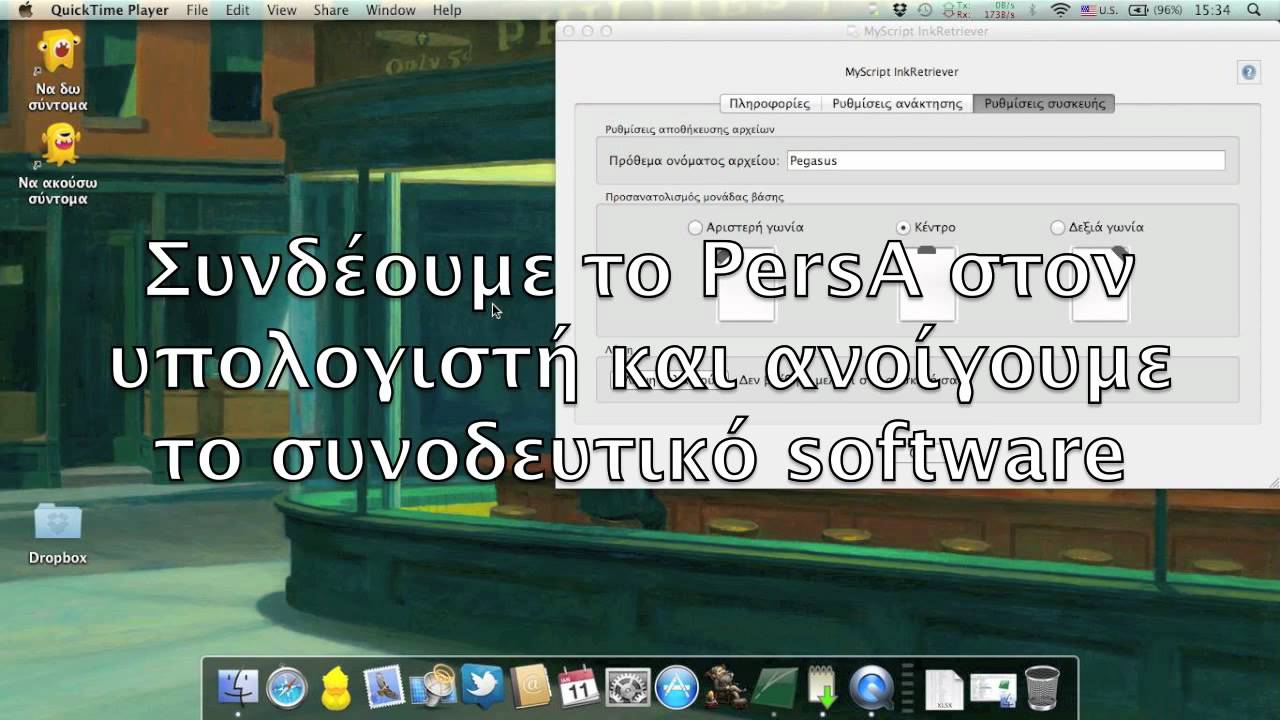Open the Help menu
Viewport: 1280px width, 720px height.
447,10
